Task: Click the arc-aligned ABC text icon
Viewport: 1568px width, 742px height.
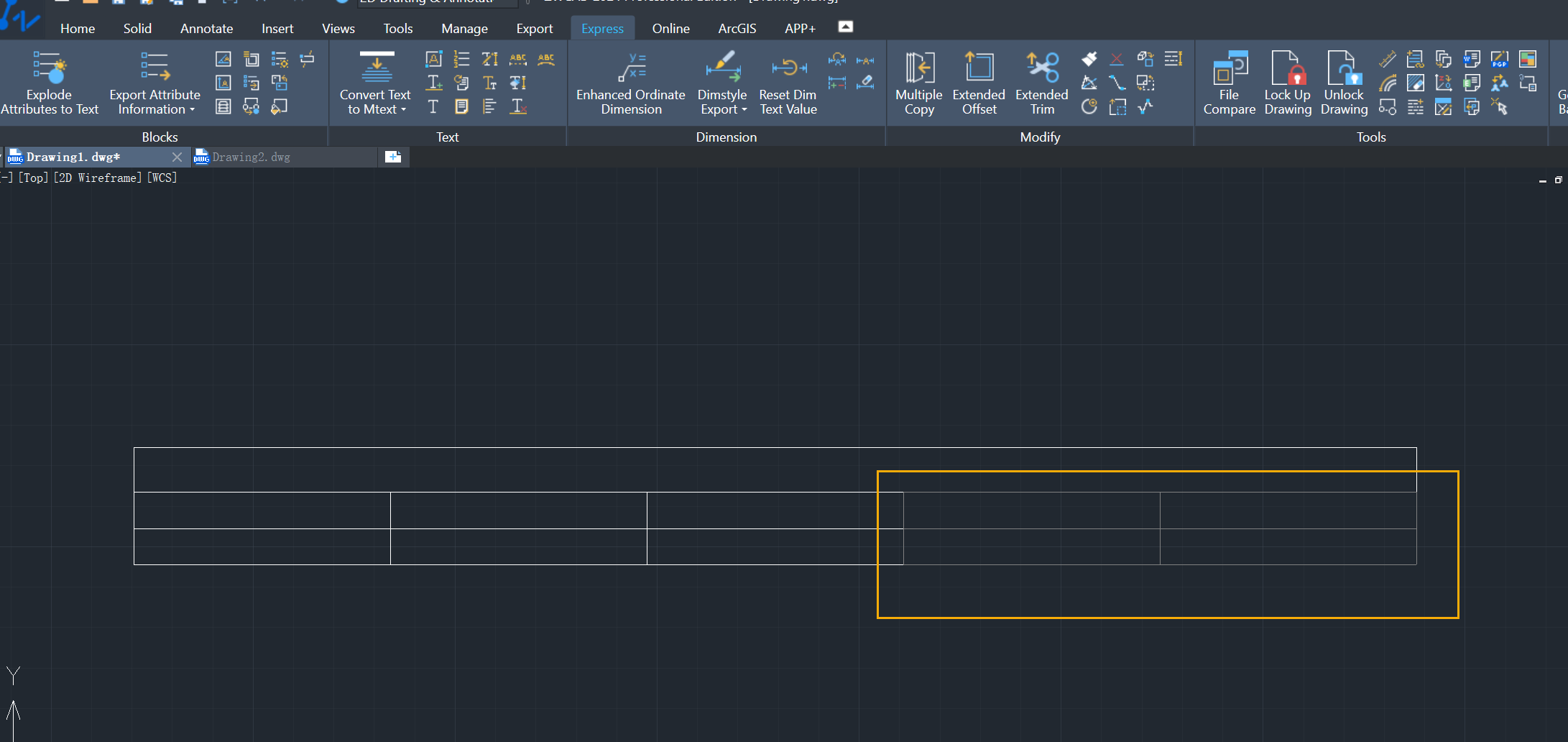Action: click(546, 59)
